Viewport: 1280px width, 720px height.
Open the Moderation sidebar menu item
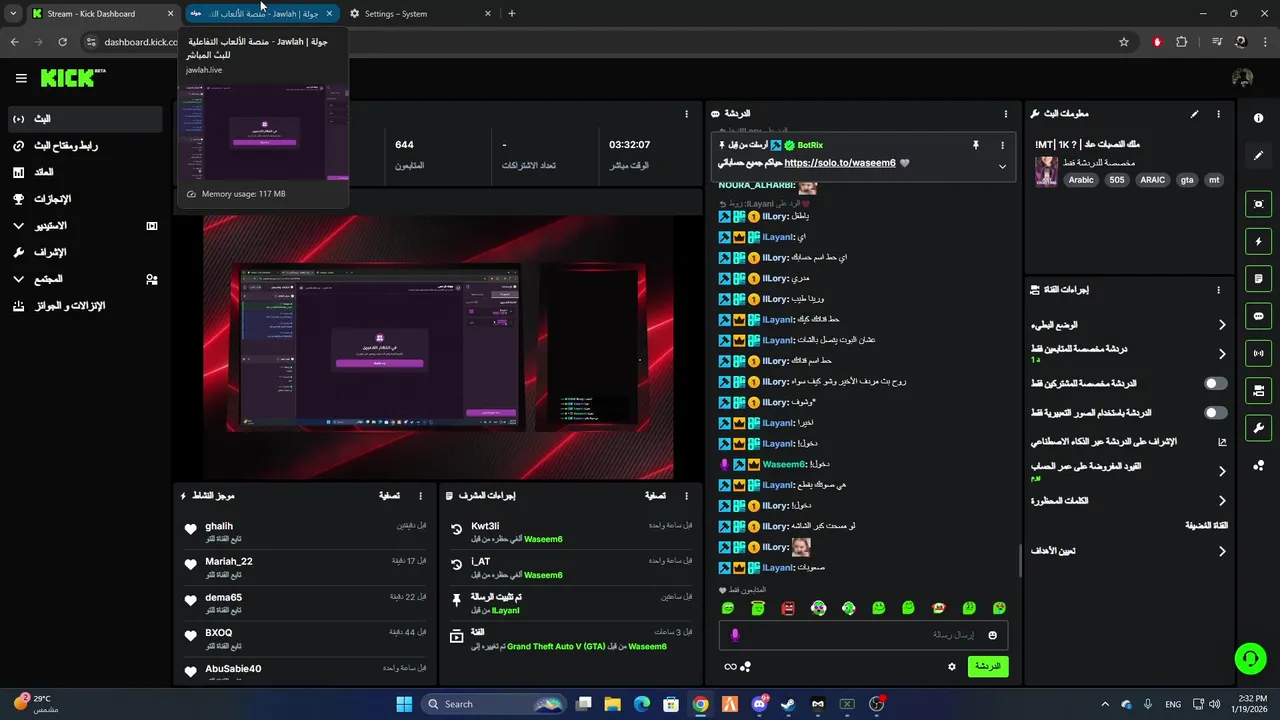pos(85,252)
